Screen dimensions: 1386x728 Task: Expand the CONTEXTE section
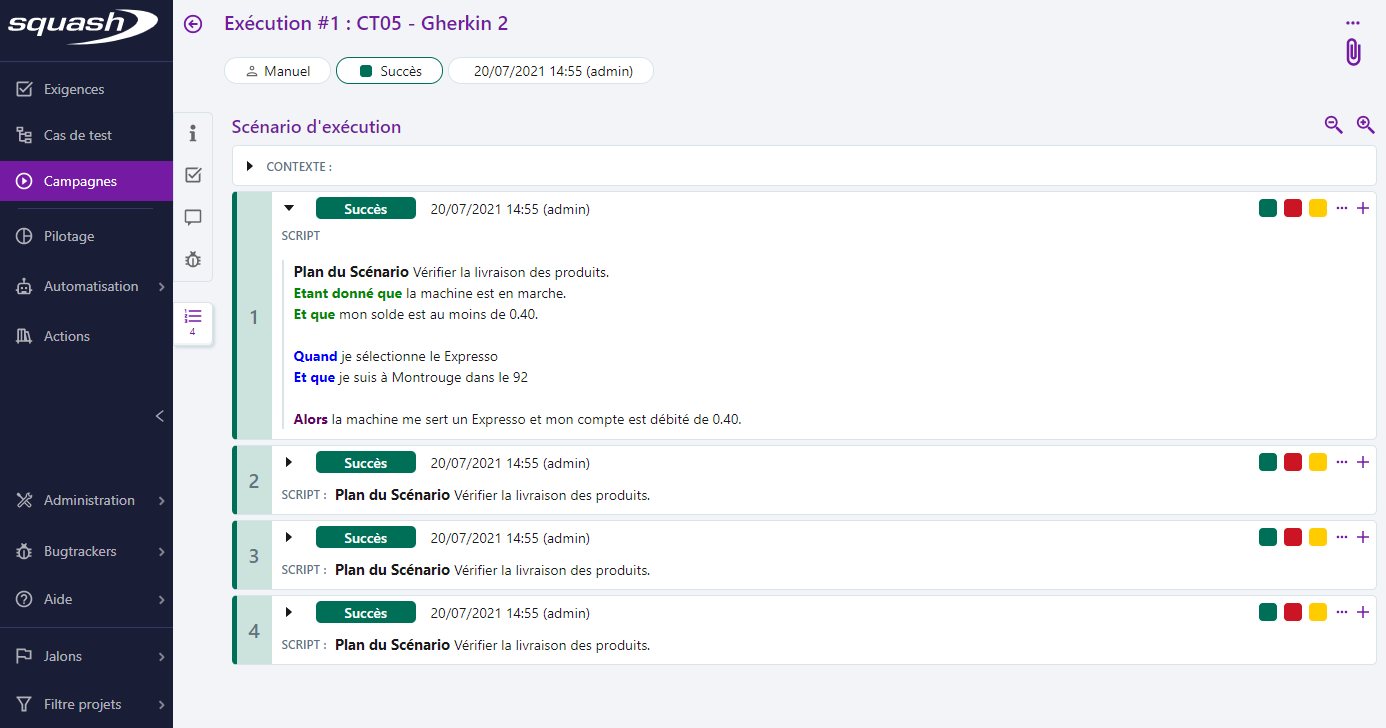(250, 166)
